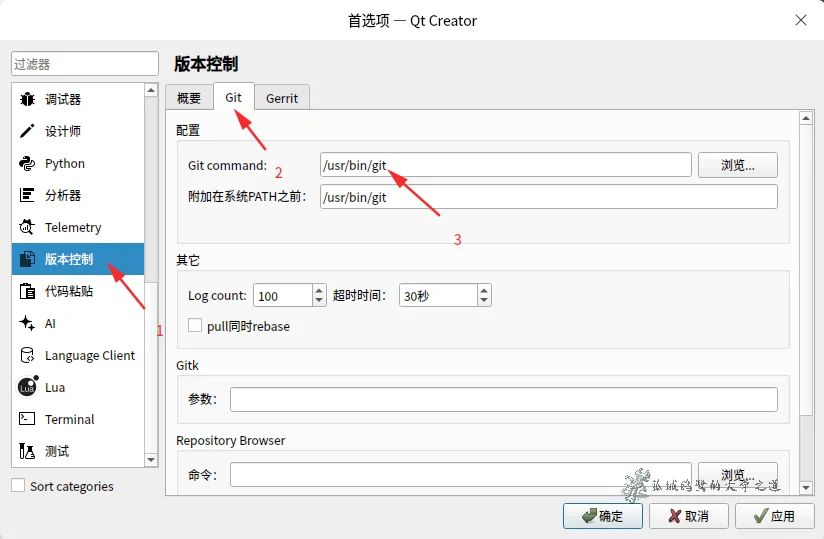Viewport: 824px width, 539px height.
Task: Select the AI sparkle icon
Action: coord(27,323)
